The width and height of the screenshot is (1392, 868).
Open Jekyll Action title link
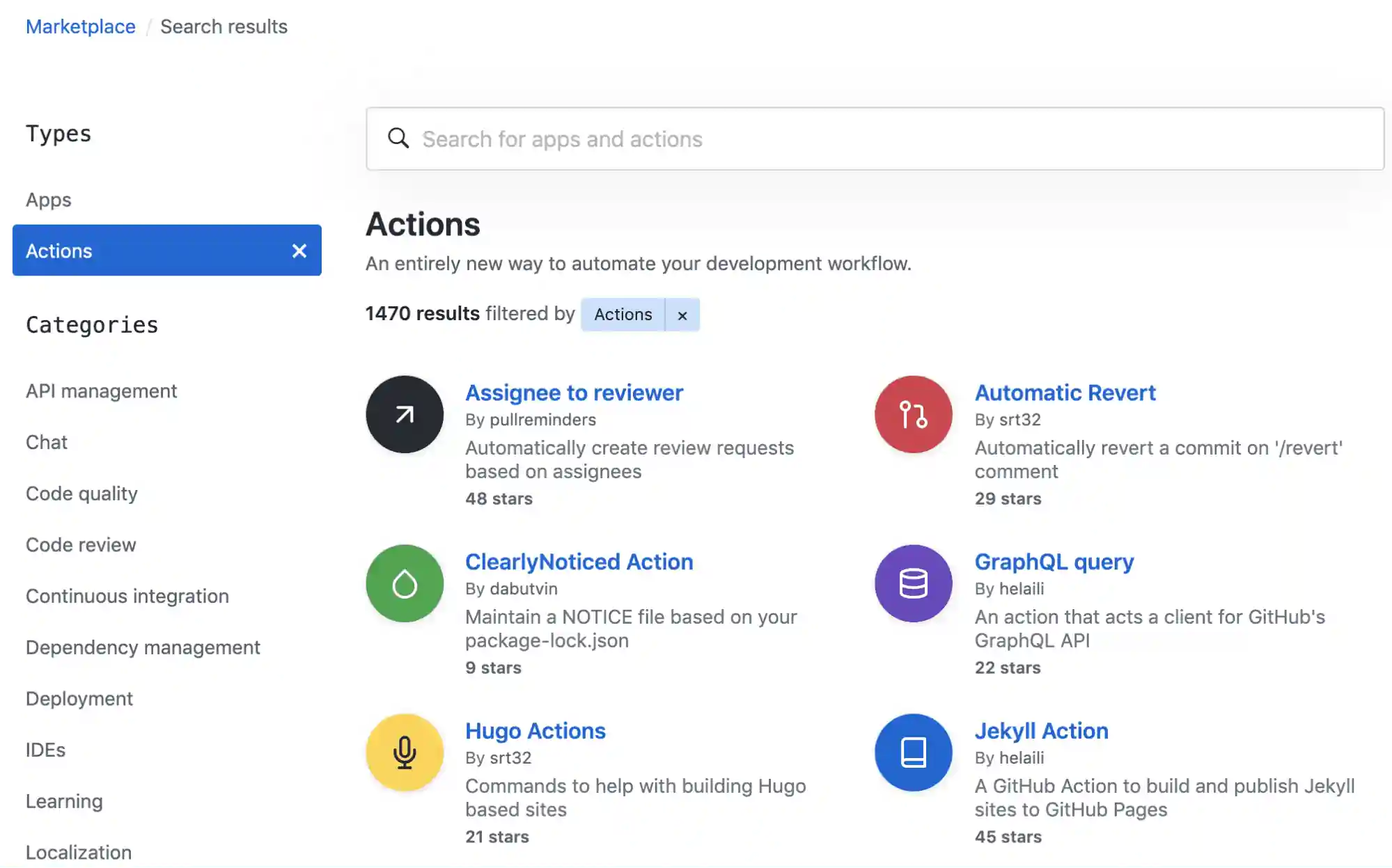1041,731
